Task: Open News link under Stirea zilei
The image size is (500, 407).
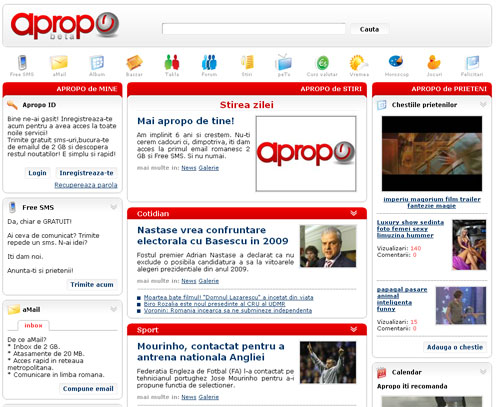Action: pyautogui.click(x=189, y=168)
